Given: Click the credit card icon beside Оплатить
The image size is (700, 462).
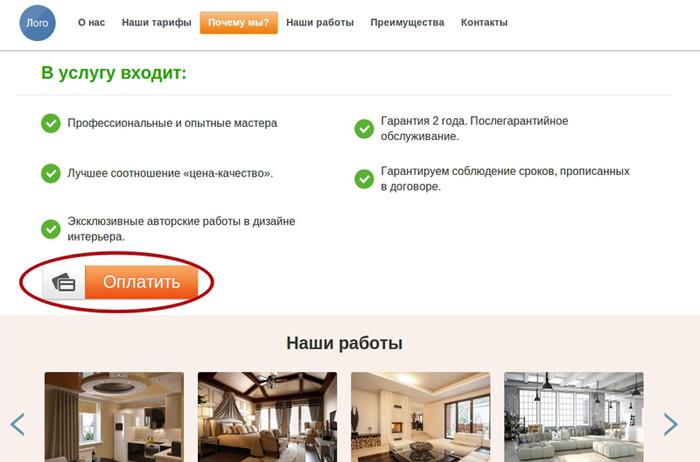Looking at the screenshot, I should tap(64, 283).
